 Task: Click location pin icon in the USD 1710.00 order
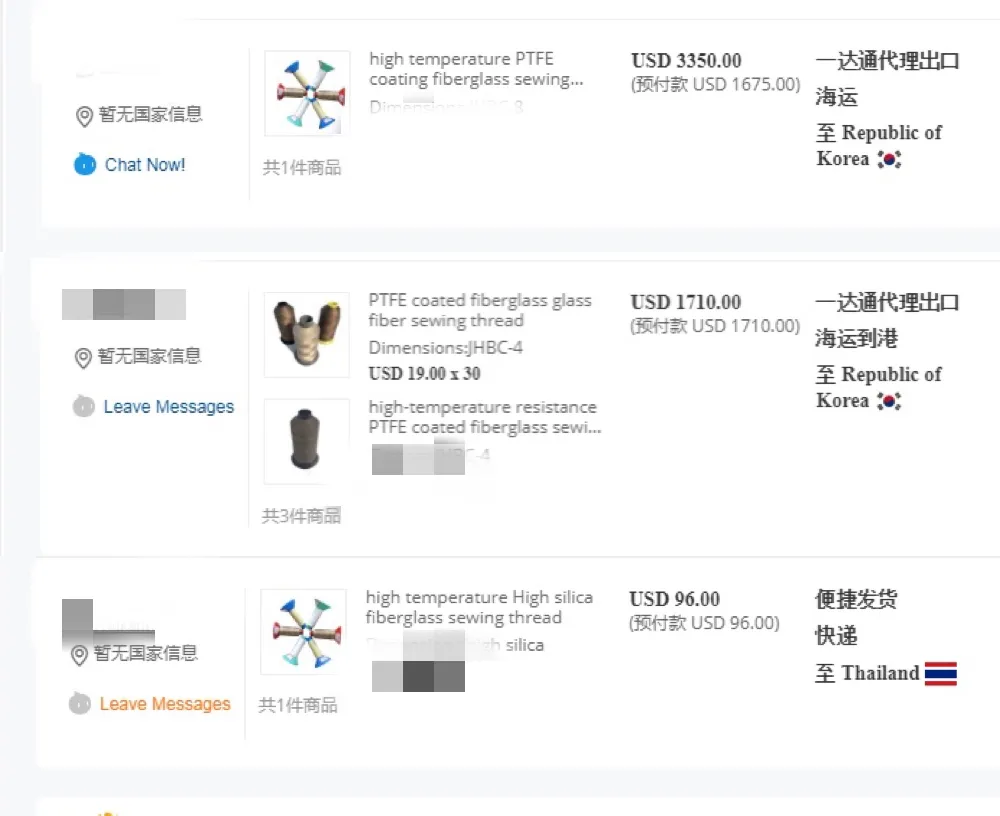84,358
